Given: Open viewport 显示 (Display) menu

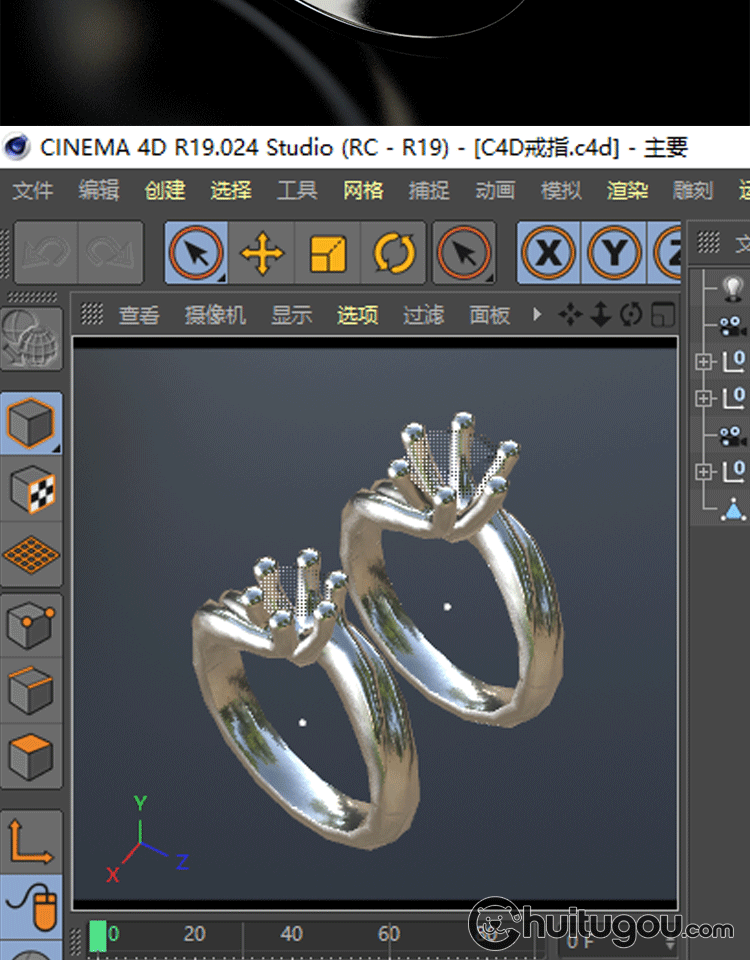Looking at the screenshot, I should [x=292, y=315].
